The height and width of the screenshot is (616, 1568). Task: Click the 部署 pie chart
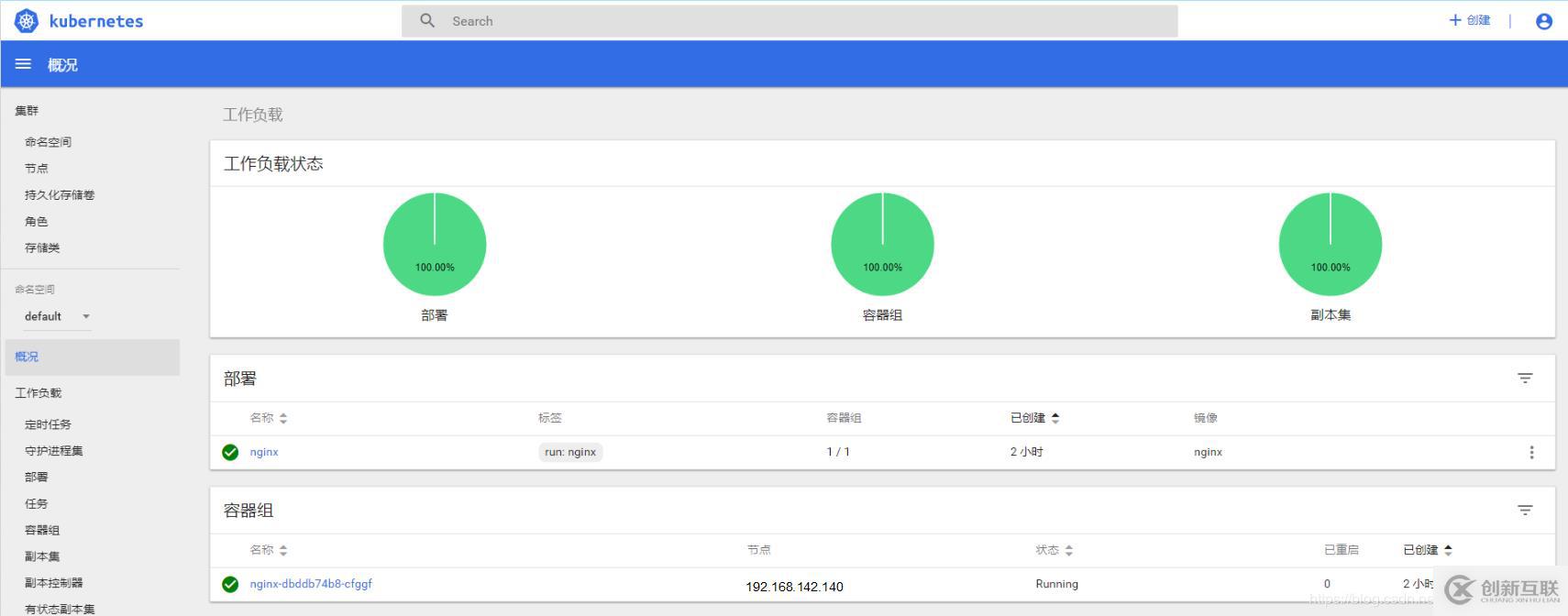[435, 244]
